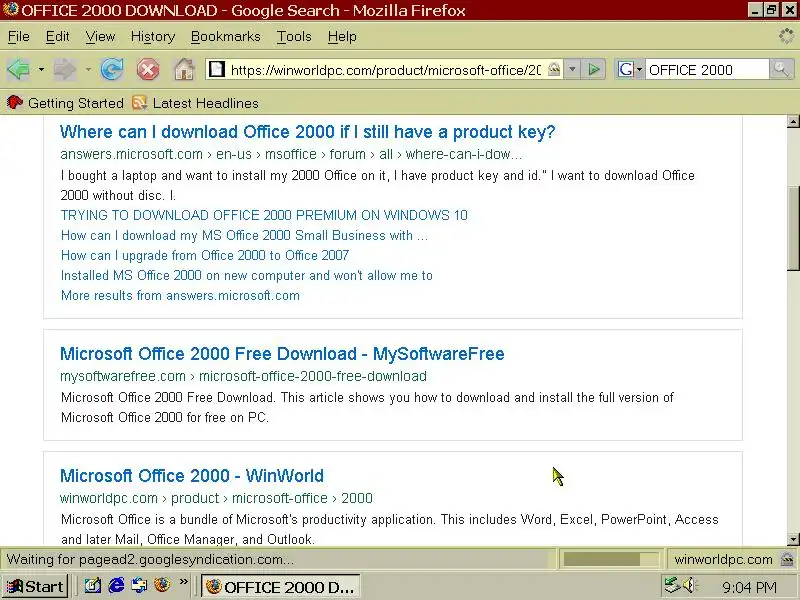Image resolution: width=800 pixels, height=600 pixels.
Task: Open the Bookmarks menu
Action: point(226,37)
